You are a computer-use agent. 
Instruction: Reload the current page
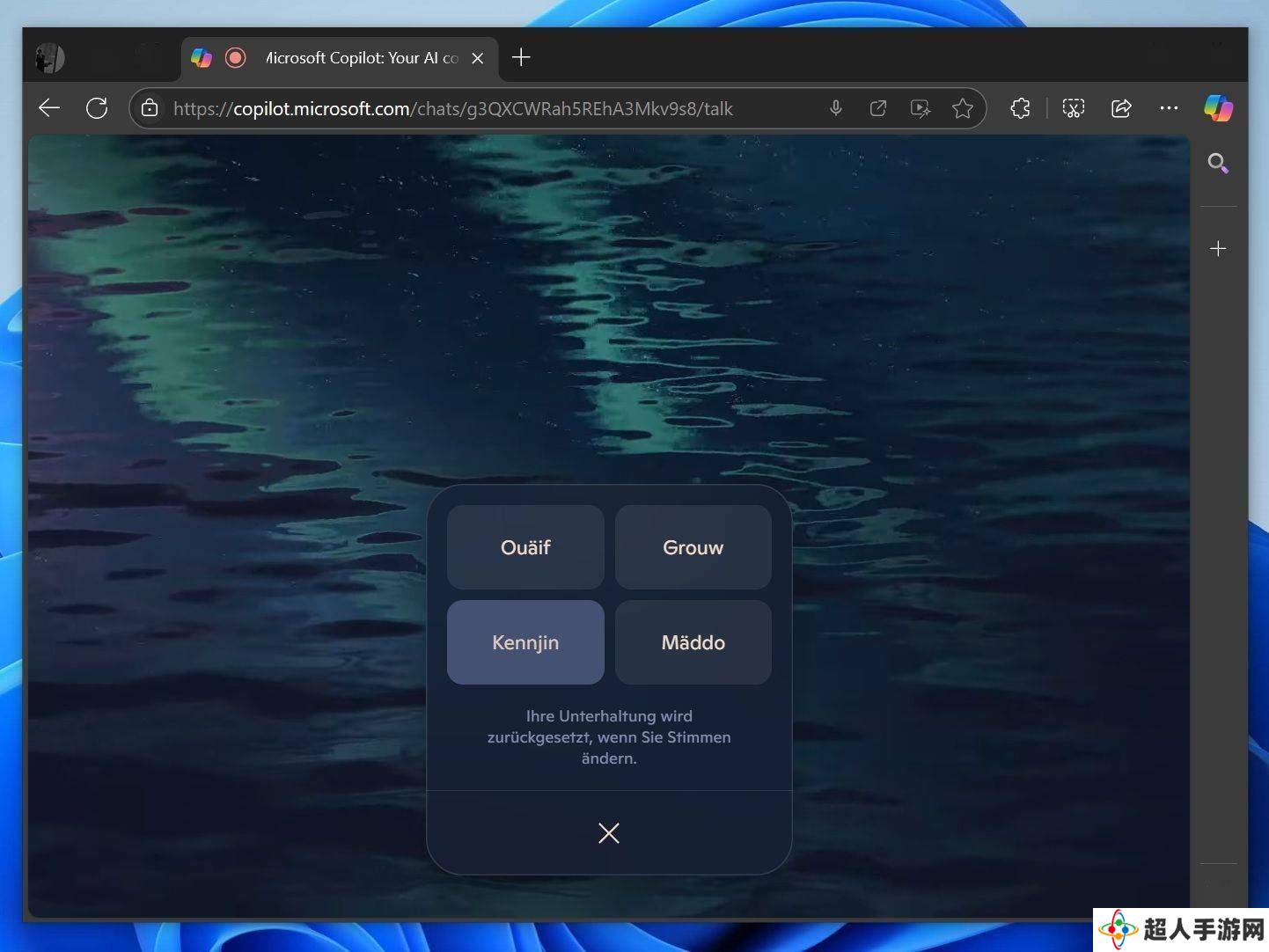[97, 108]
